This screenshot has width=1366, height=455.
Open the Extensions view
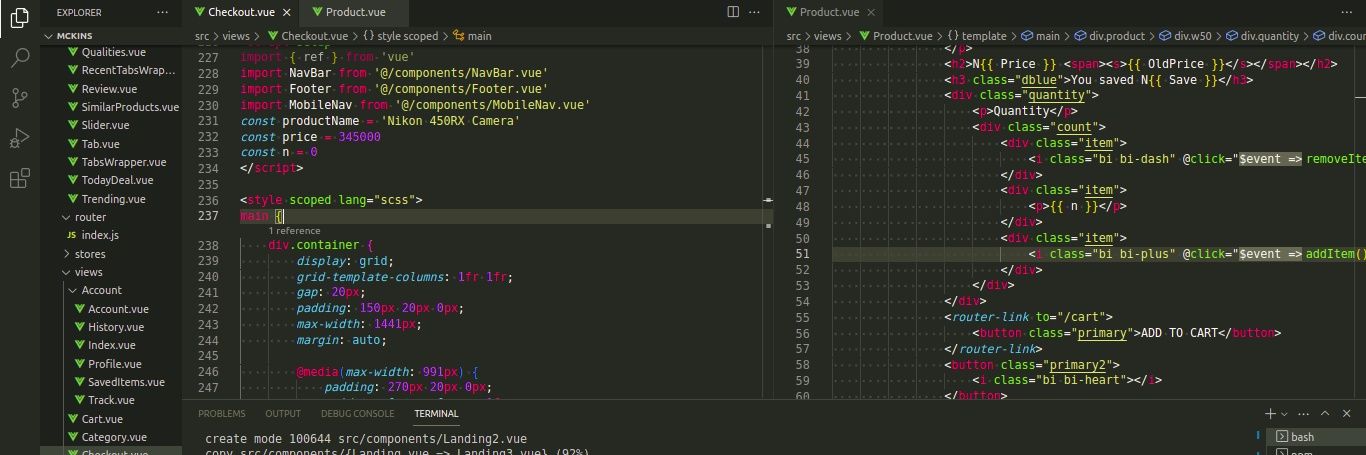(20, 180)
